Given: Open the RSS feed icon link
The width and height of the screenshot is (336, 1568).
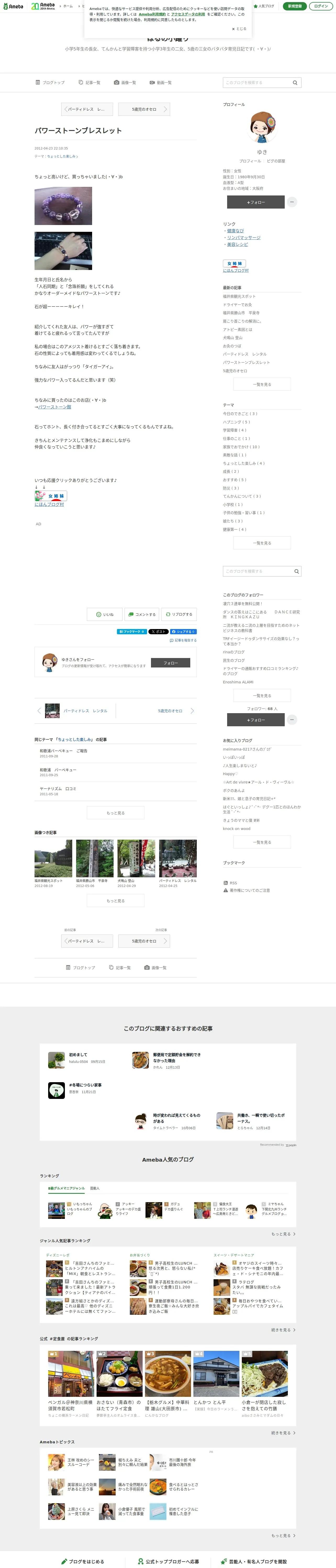Looking at the screenshot, I should click(x=230, y=883).
